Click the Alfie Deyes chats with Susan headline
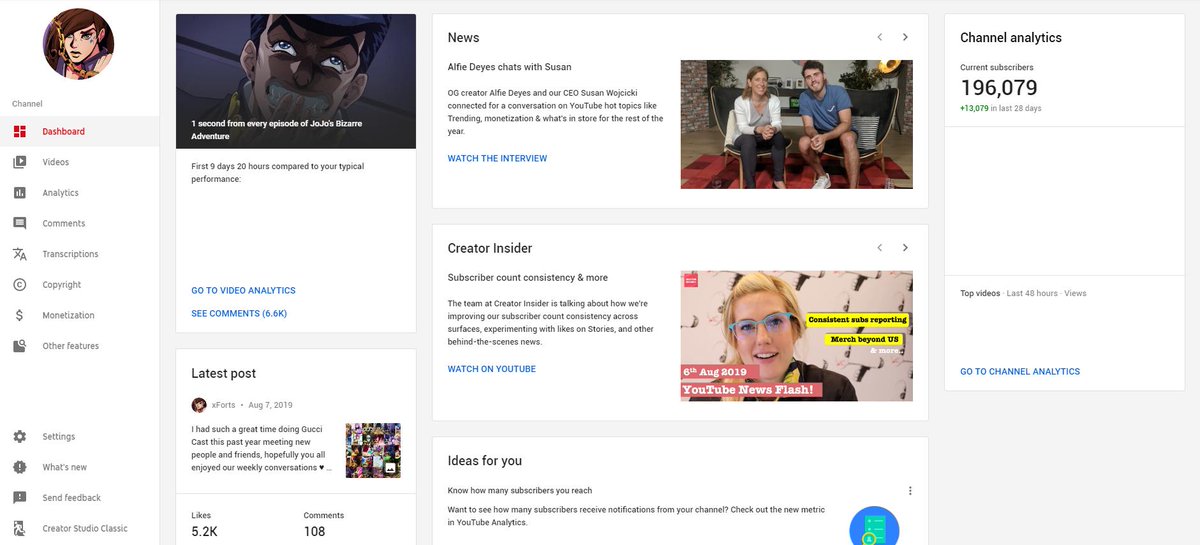 (510, 67)
